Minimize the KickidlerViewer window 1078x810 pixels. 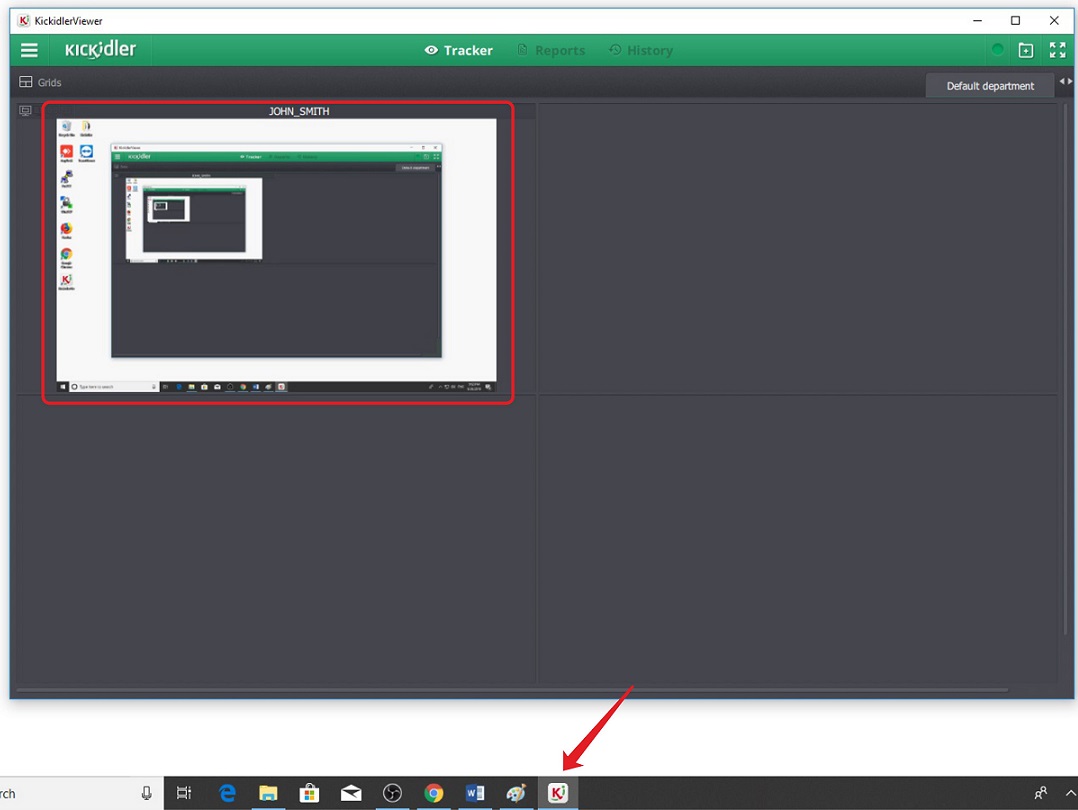tap(977, 21)
